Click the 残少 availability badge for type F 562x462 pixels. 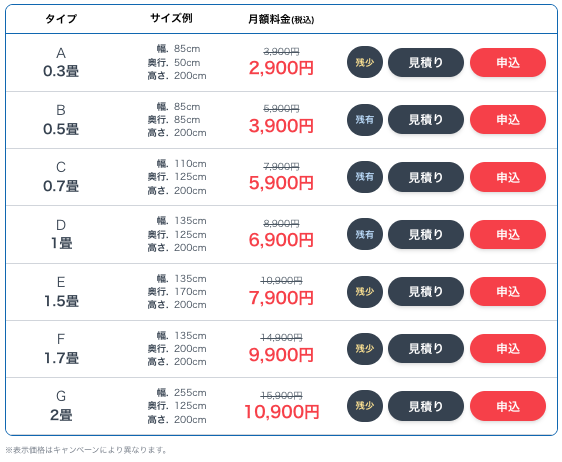(x=365, y=348)
